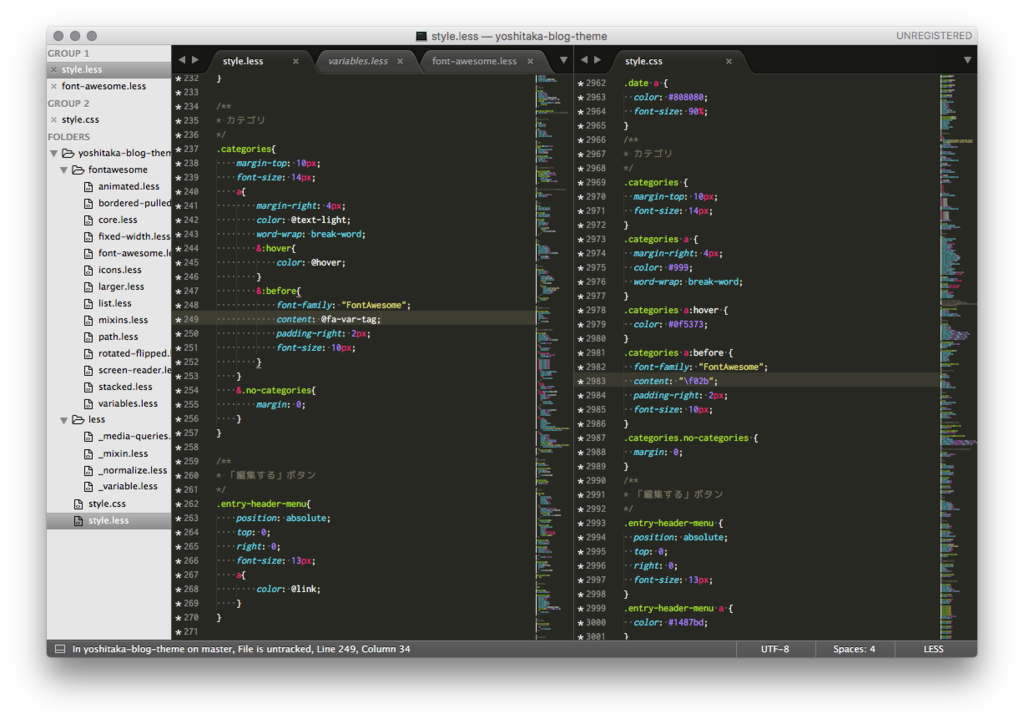Image resolution: width=1024 pixels, height=724 pixels.
Task: Go to previous tab using left pane back arrow
Action: click(182, 60)
